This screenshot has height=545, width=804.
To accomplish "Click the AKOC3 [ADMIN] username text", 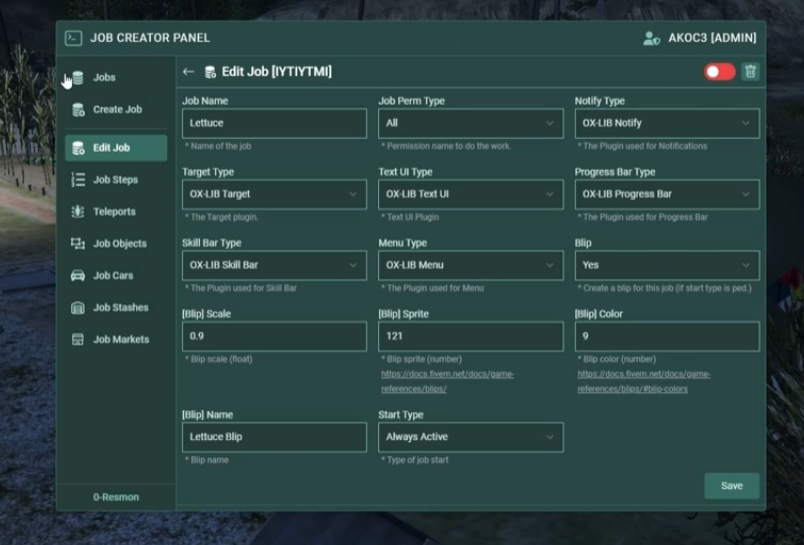I will [x=712, y=38].
